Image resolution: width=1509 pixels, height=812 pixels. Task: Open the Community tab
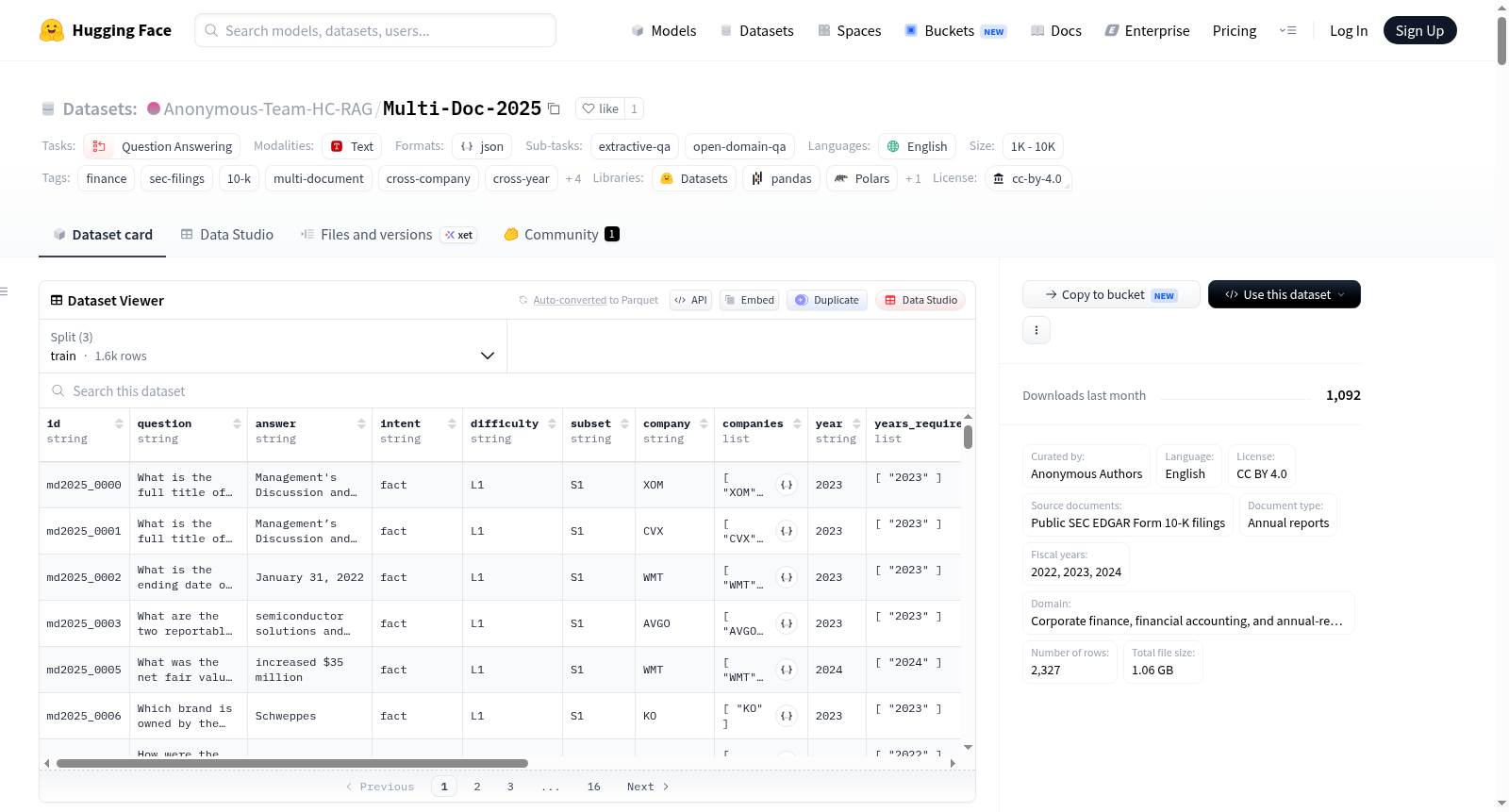[x=562, y=235]
